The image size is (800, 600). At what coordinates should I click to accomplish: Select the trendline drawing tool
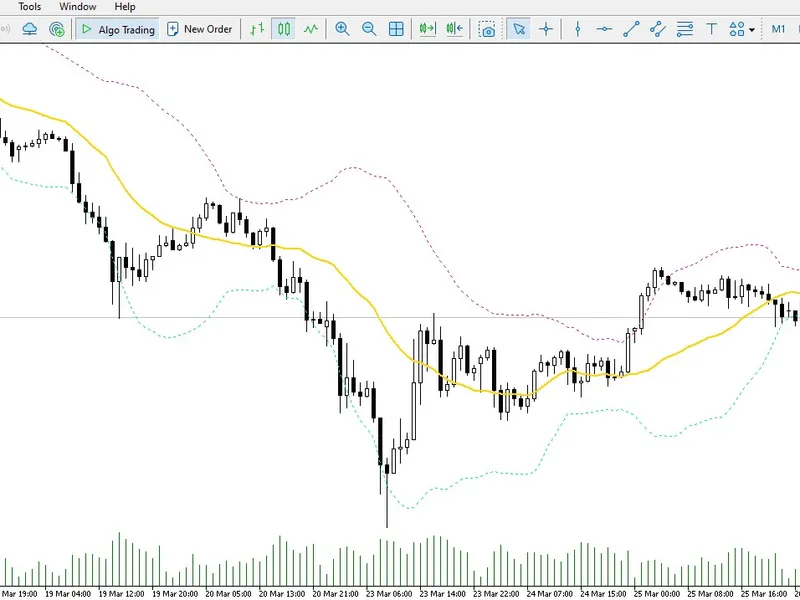(x=631, y=29)
